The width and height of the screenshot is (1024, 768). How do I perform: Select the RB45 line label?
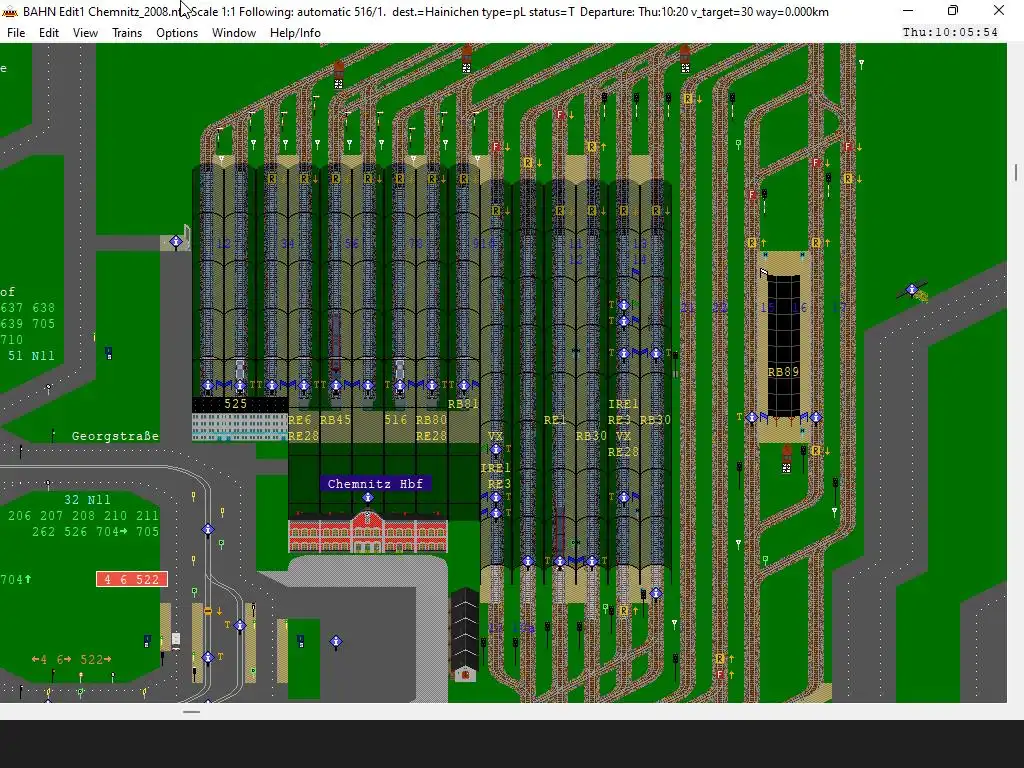(336, 420)
